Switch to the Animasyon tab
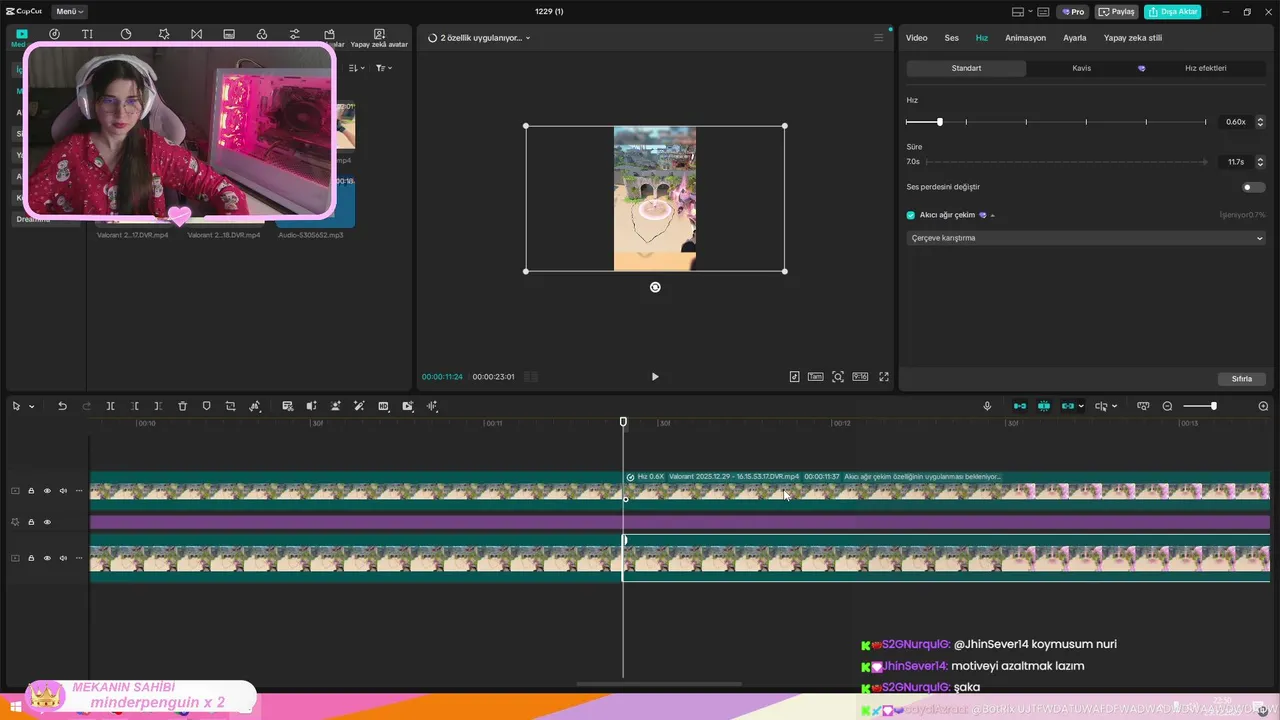1280x720 pixels. (1025, 38)
